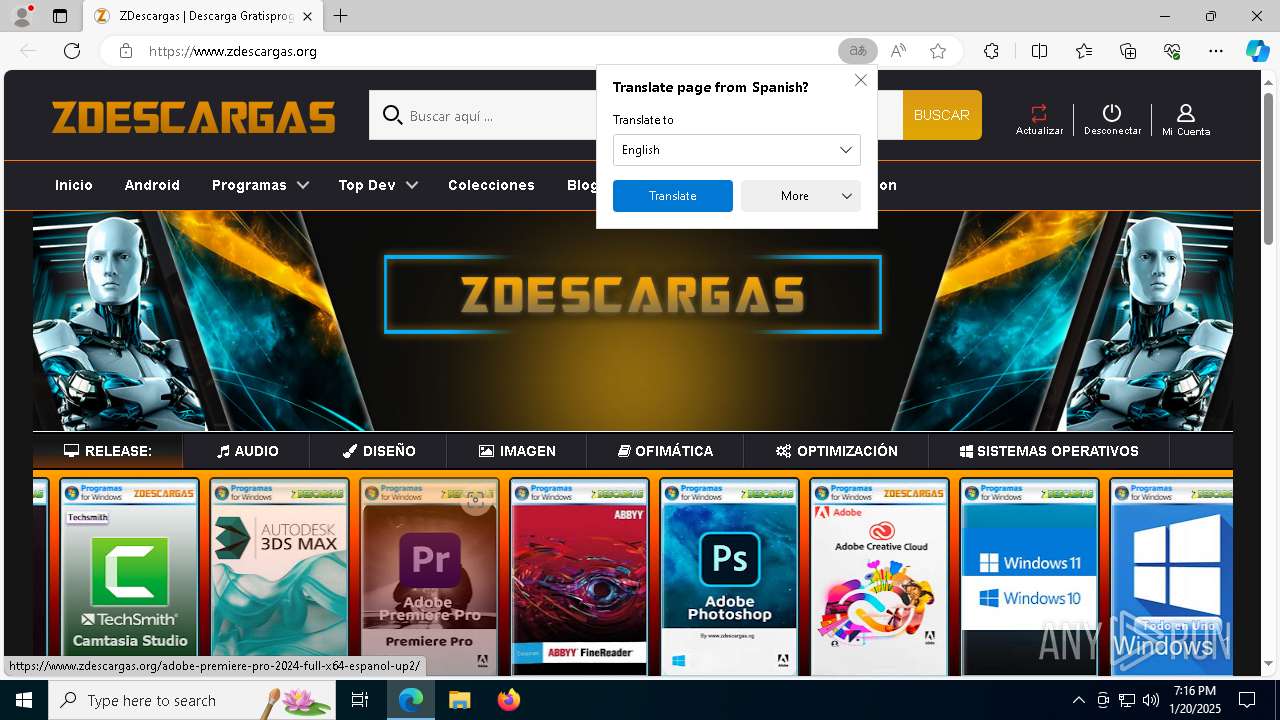The width and height of the screenshot is (1280, 720).
Task: Click the Desconectar power icon
Action: (x=1112, y=119)
